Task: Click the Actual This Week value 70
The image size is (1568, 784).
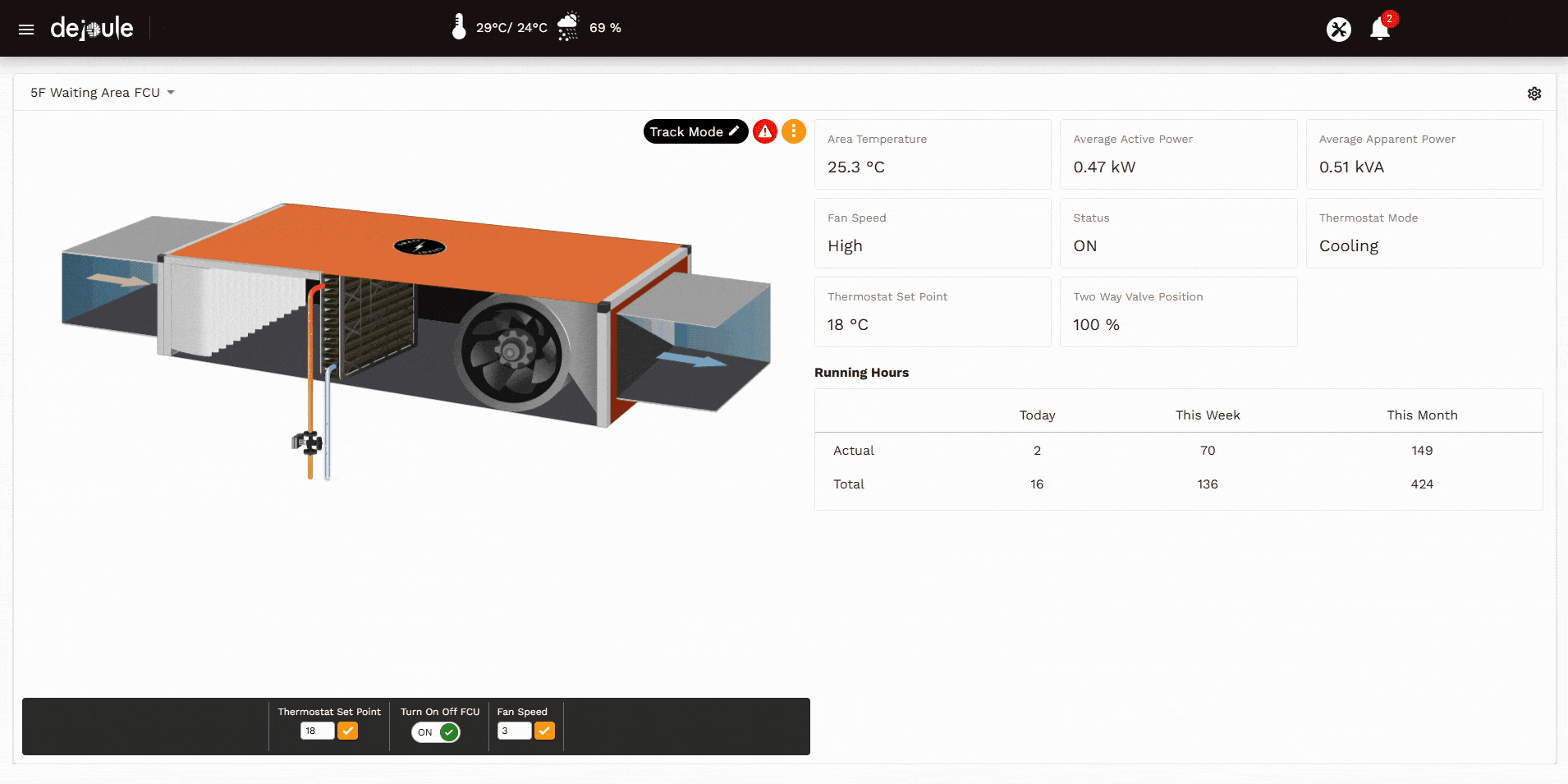Action: (1208, 451)
